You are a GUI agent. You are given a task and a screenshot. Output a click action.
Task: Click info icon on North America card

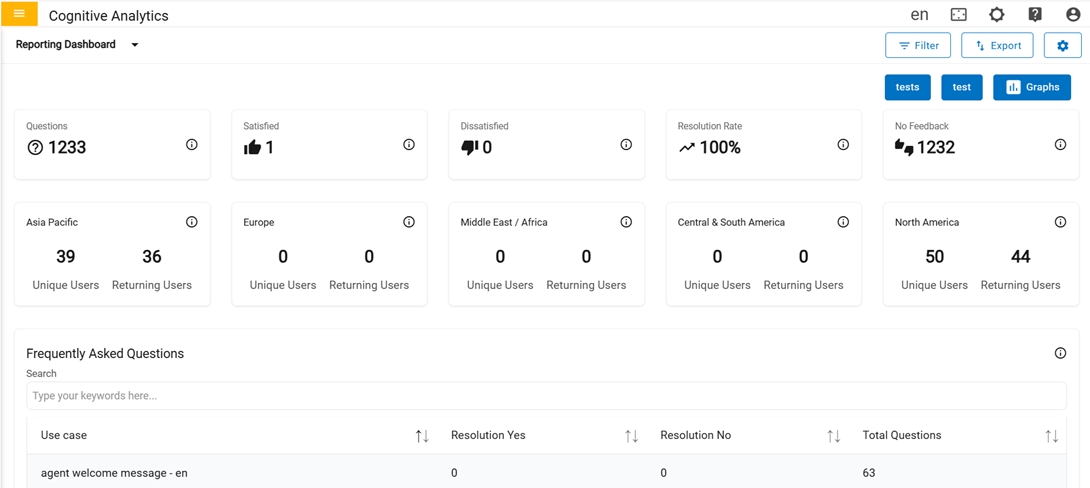[1060, 222]
